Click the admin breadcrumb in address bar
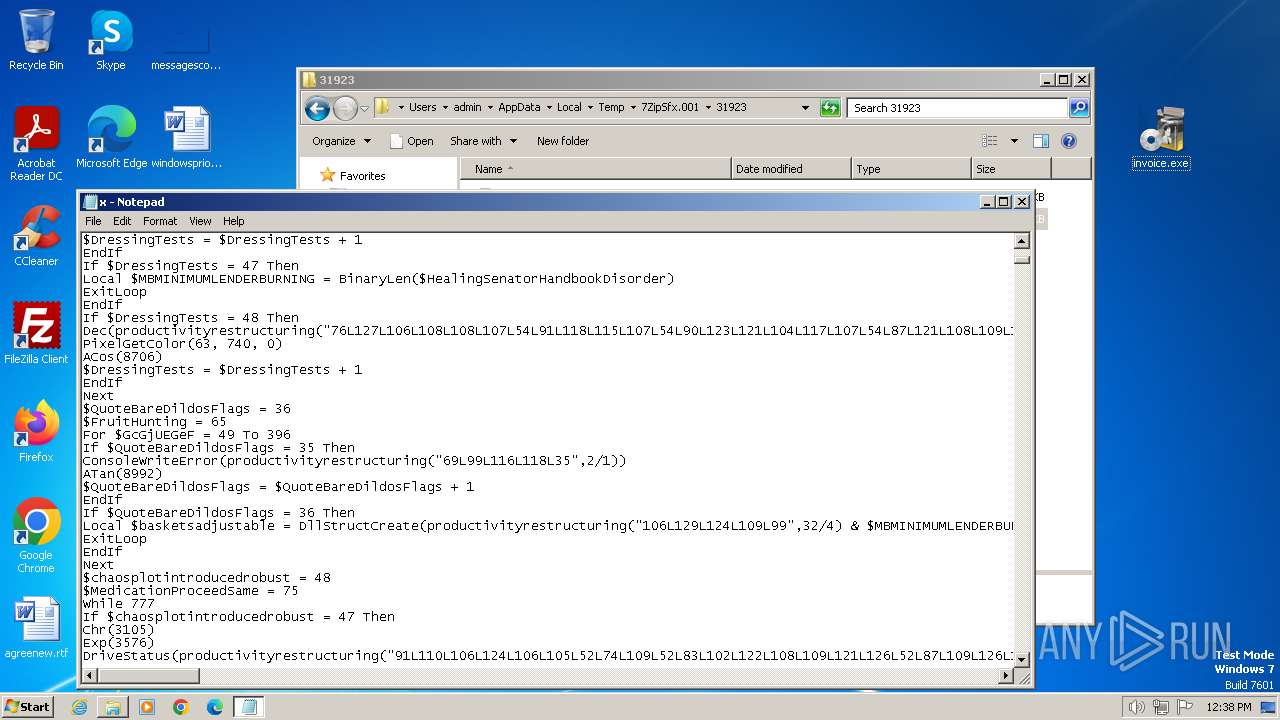The height and width of the screenshot is (720, 1280). pos(467,107)
